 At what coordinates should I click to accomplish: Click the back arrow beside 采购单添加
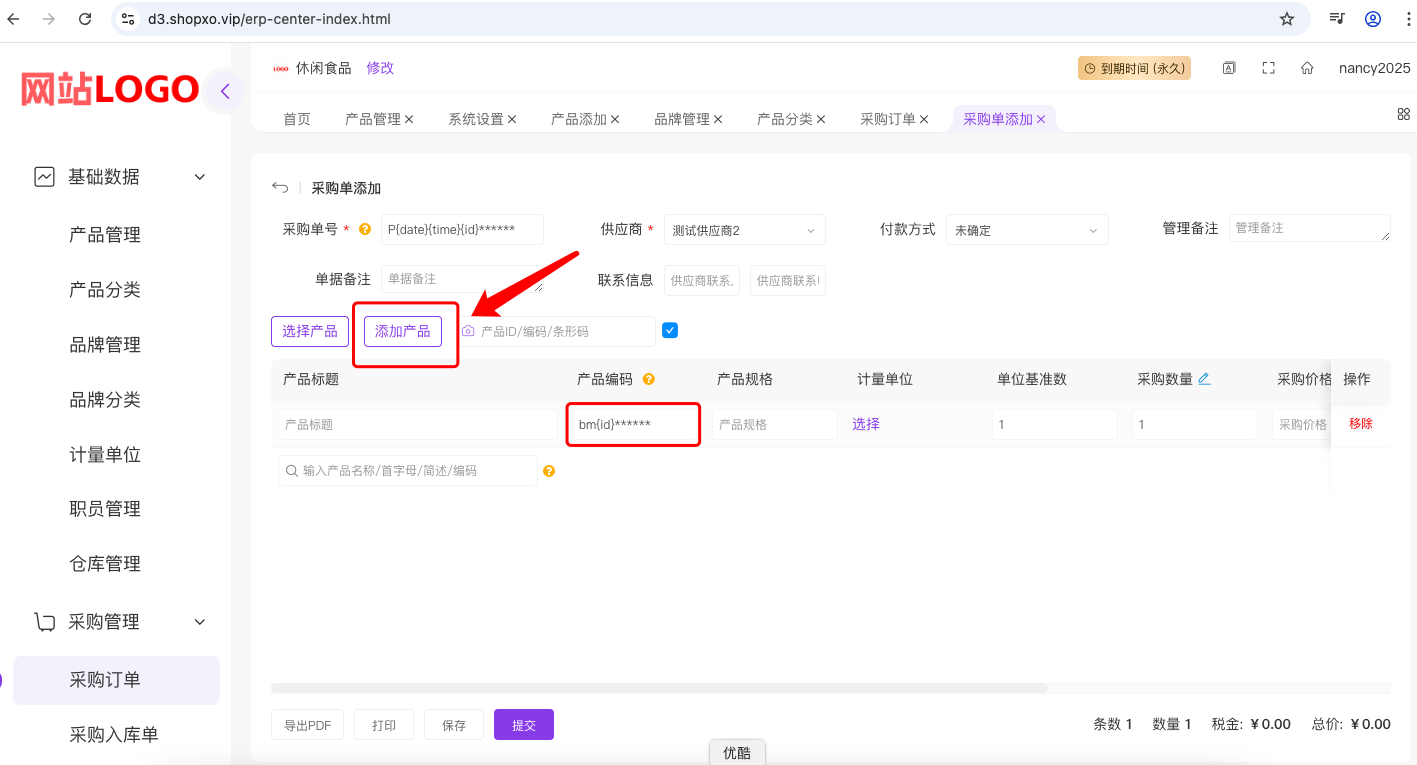click(x=280, y=188)
